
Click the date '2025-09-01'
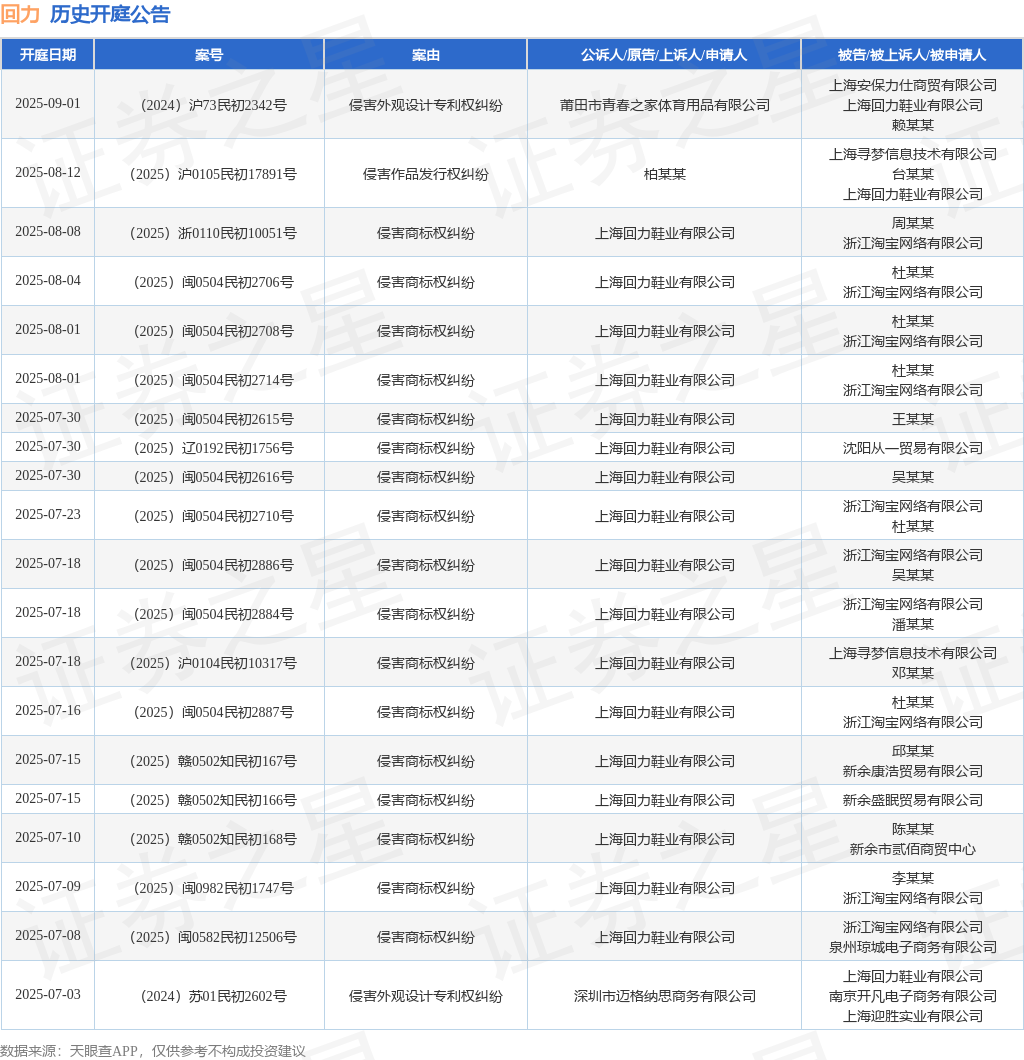[48, 103]
